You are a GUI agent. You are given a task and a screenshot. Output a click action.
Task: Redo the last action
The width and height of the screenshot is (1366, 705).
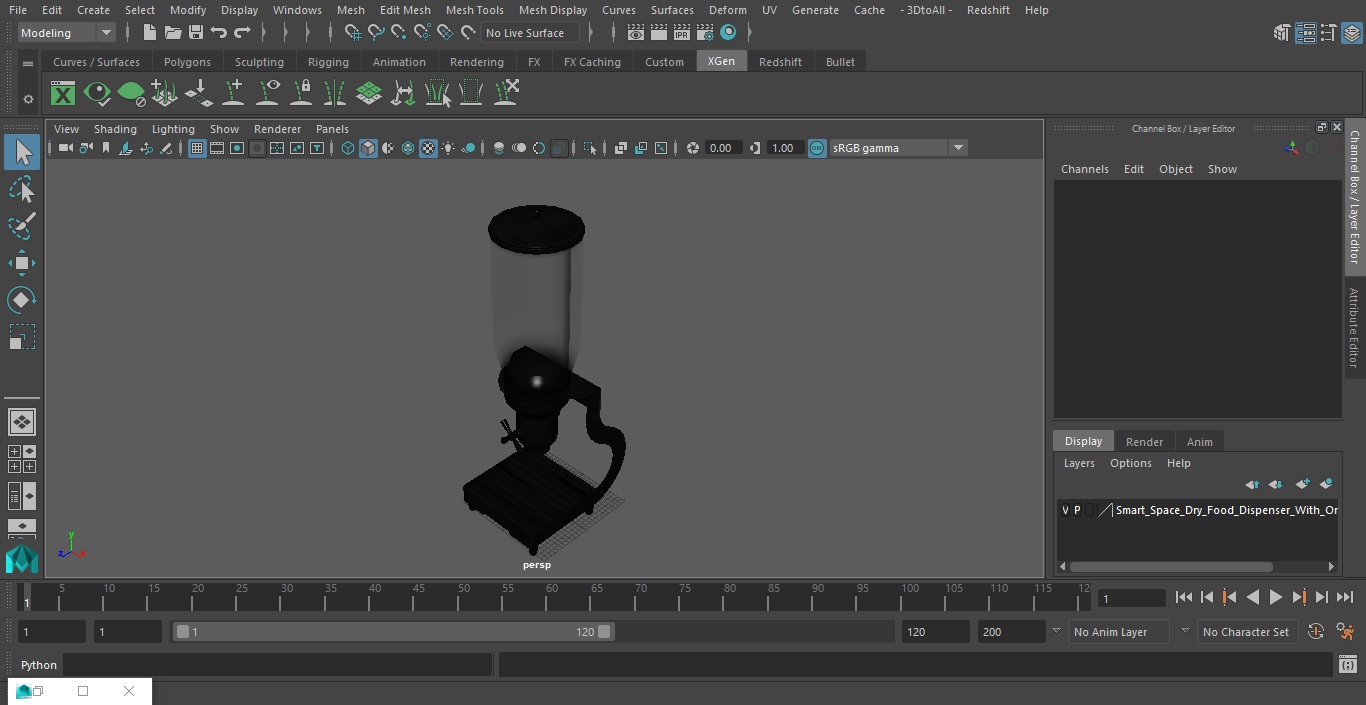[x=242, y=33]
